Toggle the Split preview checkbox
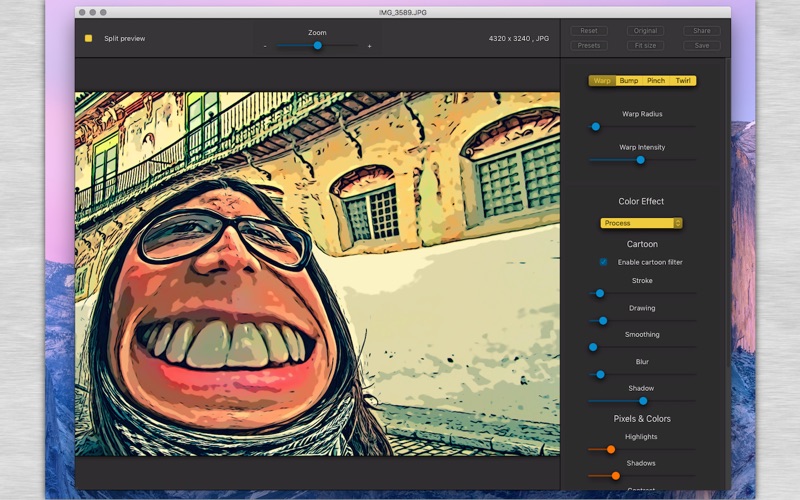Image resolution: width=800 pixels, height=500 pixels. [x=88, y=39]
